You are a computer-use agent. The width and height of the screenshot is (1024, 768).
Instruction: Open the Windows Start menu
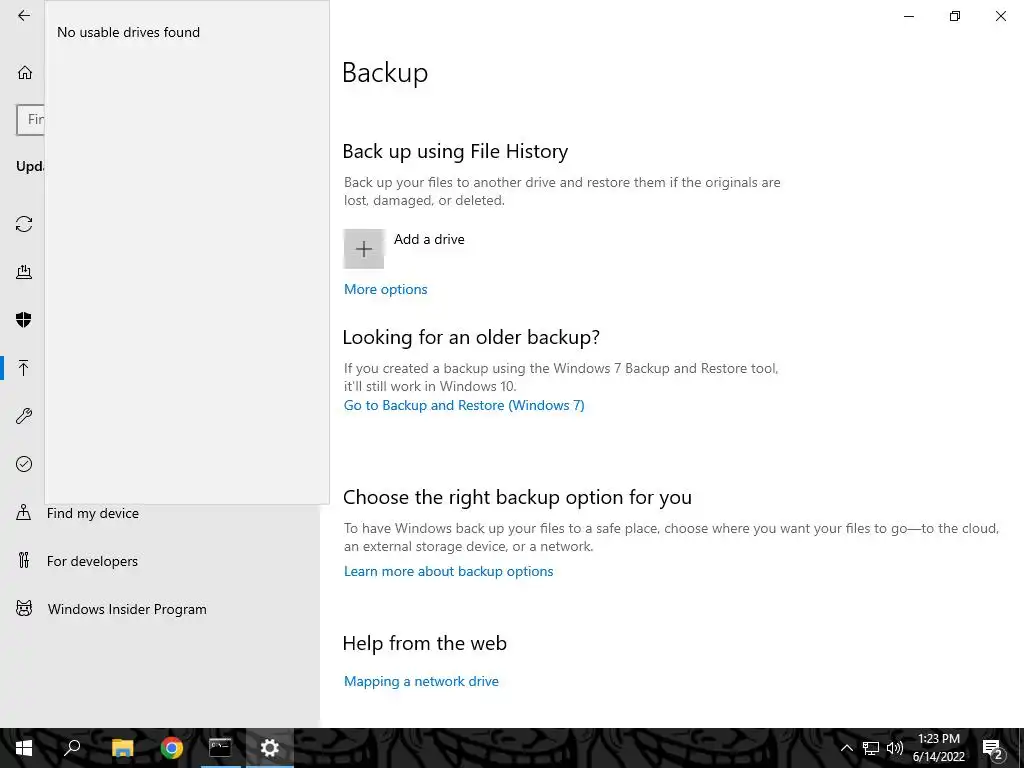(x=24, y=748)
